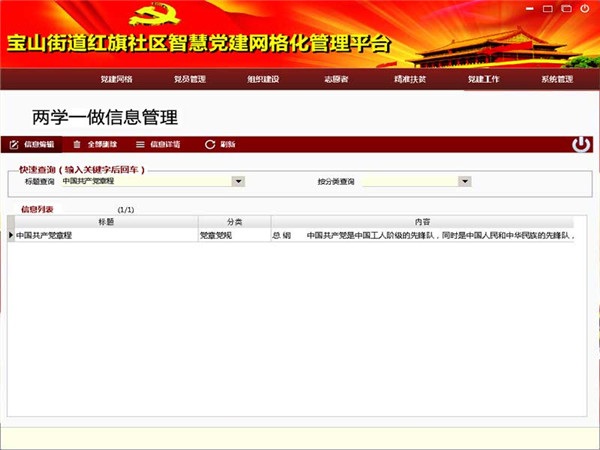The height and width of the screenshot is (450, 600).
Task: Click the 信息编辑 edit toolbar button
Action: pos(32,144)
